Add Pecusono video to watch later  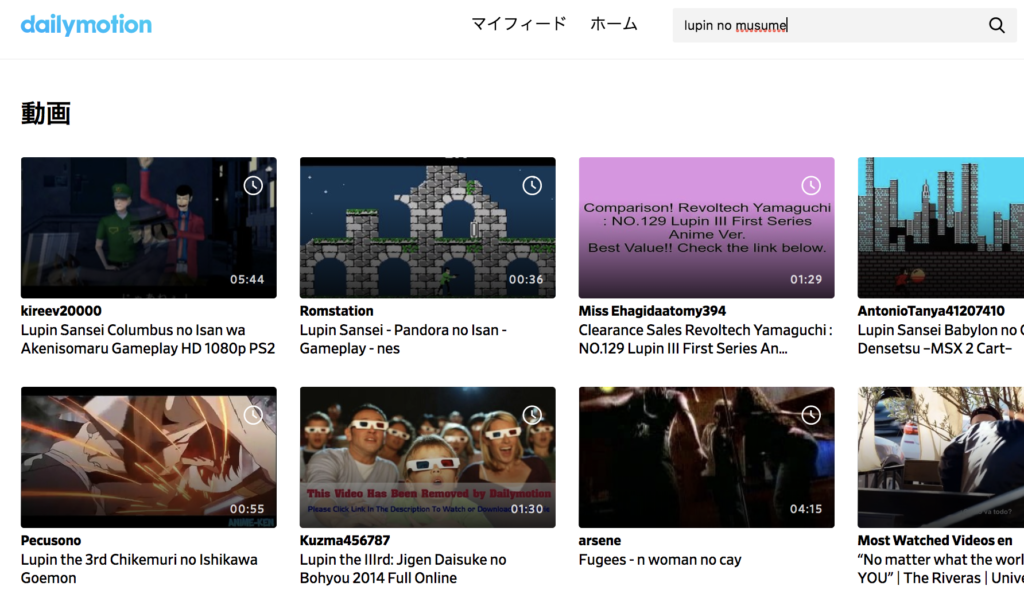coord(253,415)
